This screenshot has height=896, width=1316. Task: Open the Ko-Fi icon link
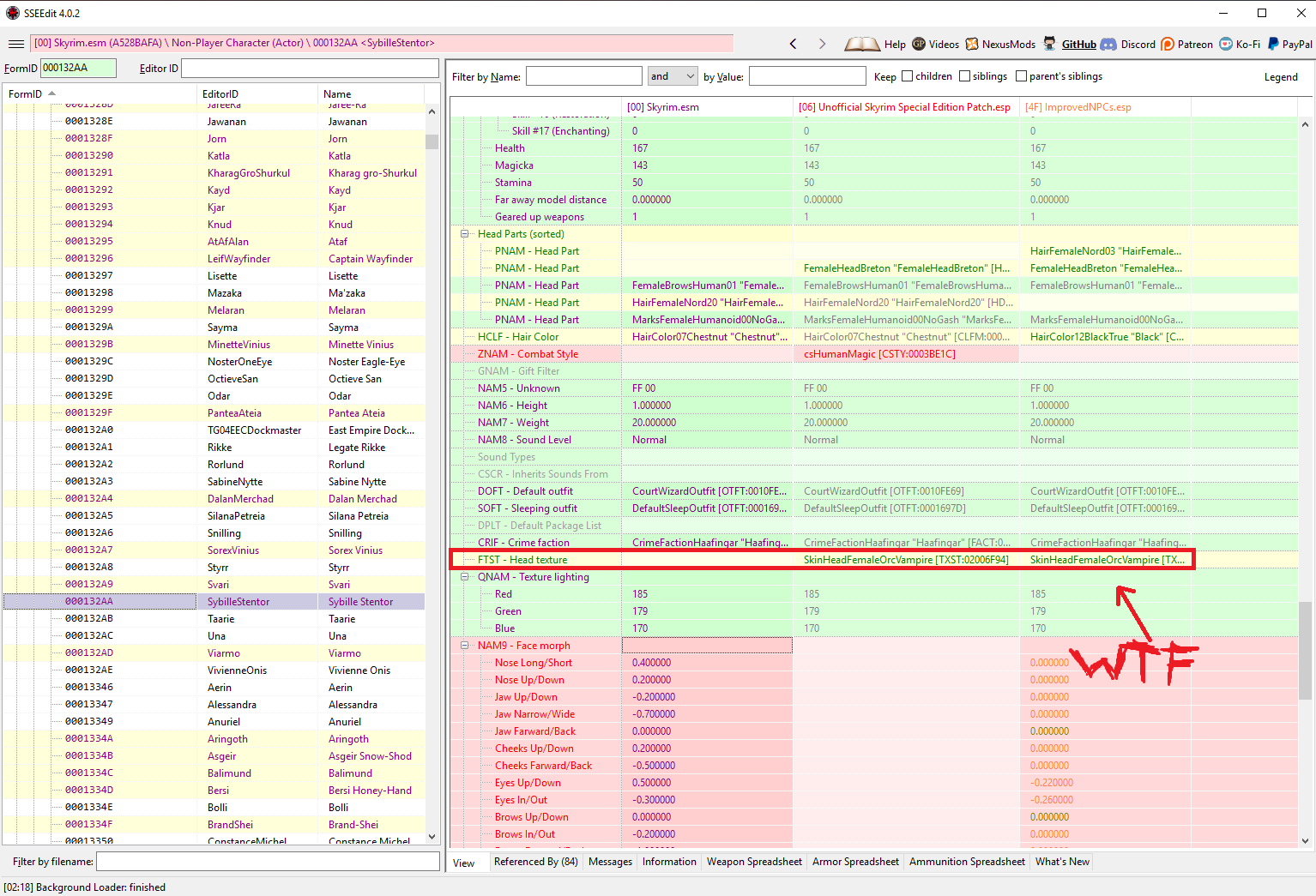pyautogui.click(x=1226, y=44)
